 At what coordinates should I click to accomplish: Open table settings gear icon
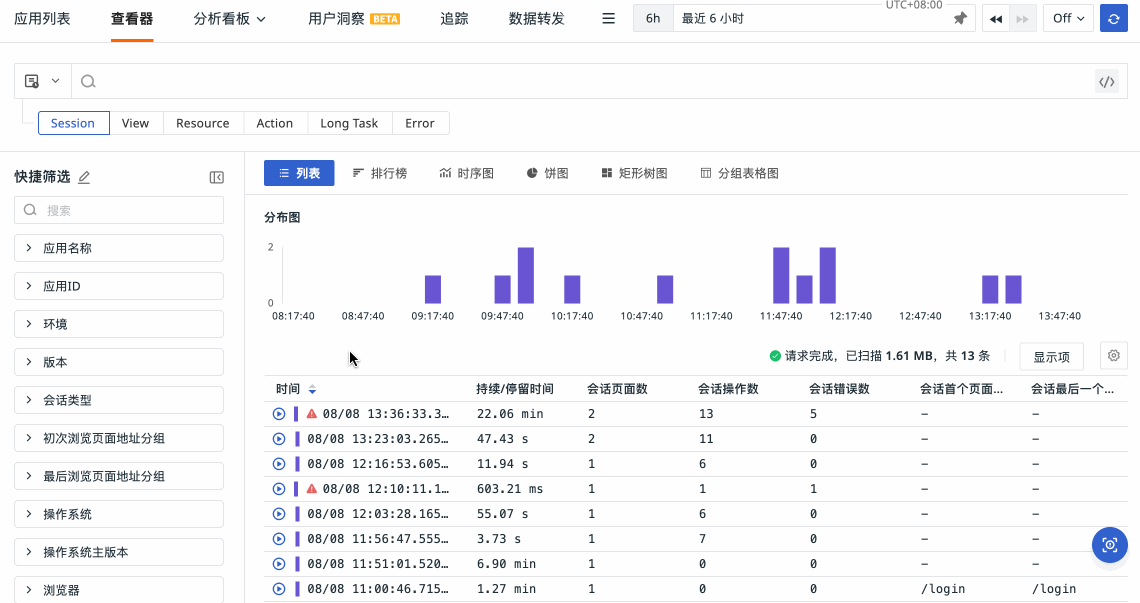1113,356
